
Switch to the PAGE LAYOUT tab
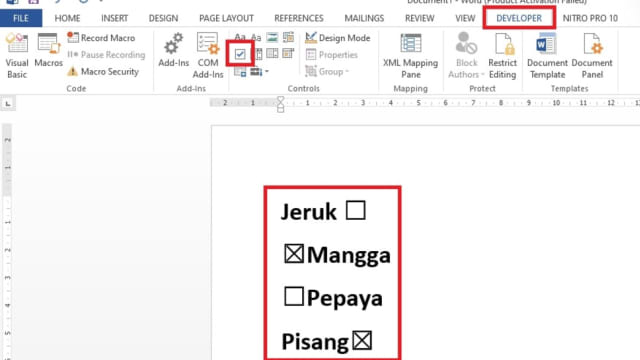point(226,18)
